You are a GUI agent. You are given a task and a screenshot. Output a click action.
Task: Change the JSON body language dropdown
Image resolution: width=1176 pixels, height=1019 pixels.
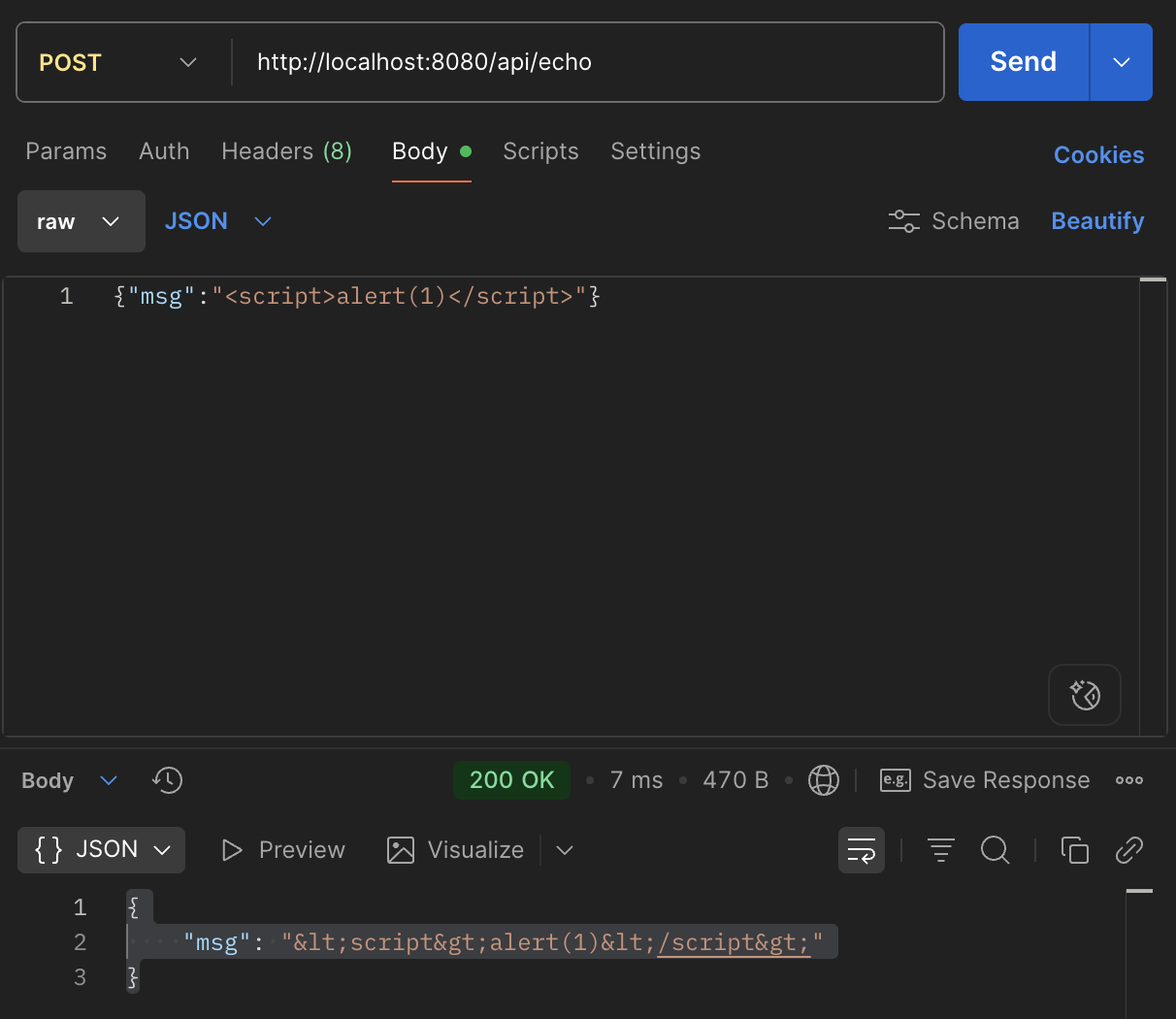pyautogui.click(x=218, y=221)
